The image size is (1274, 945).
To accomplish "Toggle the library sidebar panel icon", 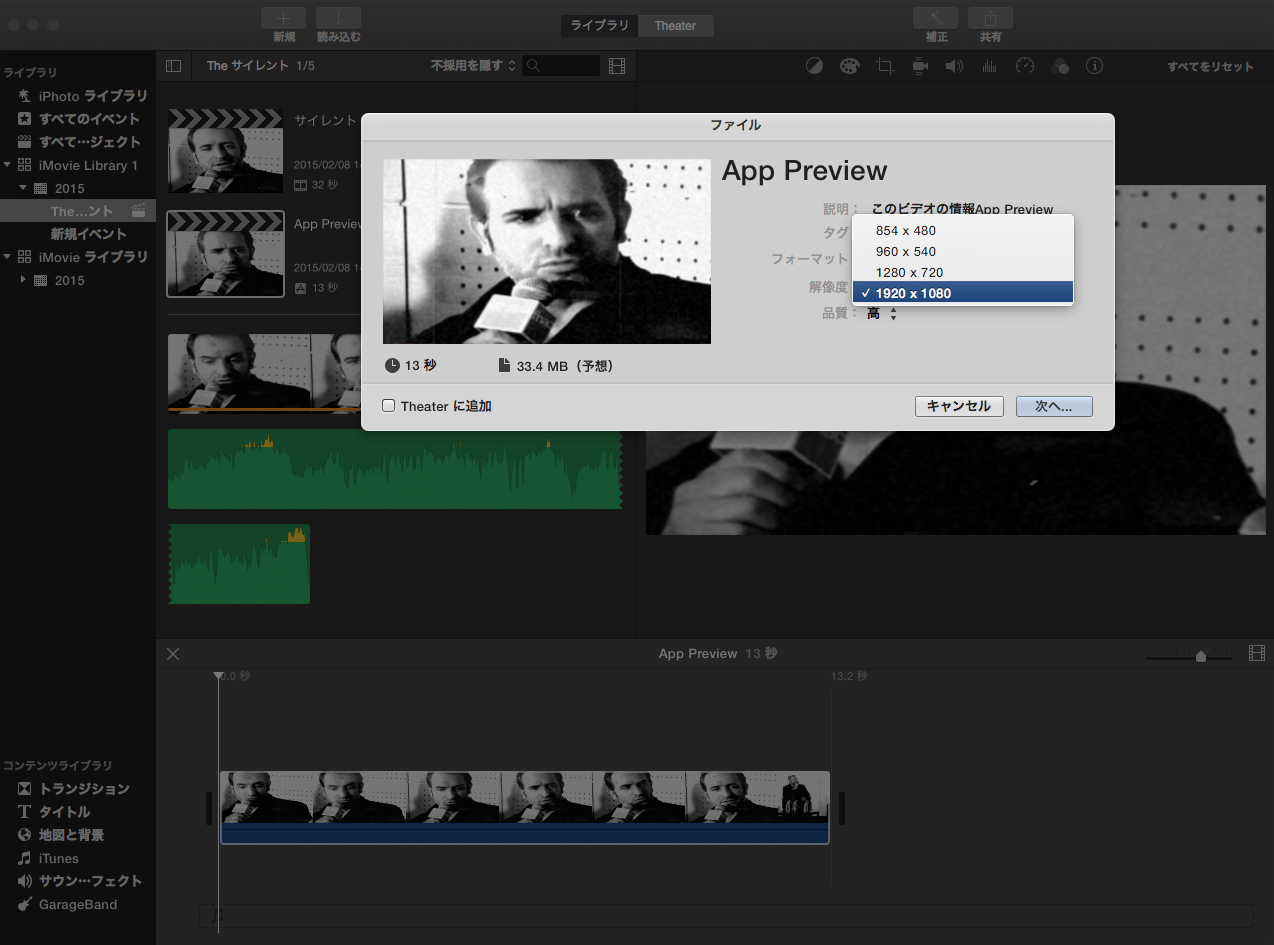I will [x=173, y=66].
